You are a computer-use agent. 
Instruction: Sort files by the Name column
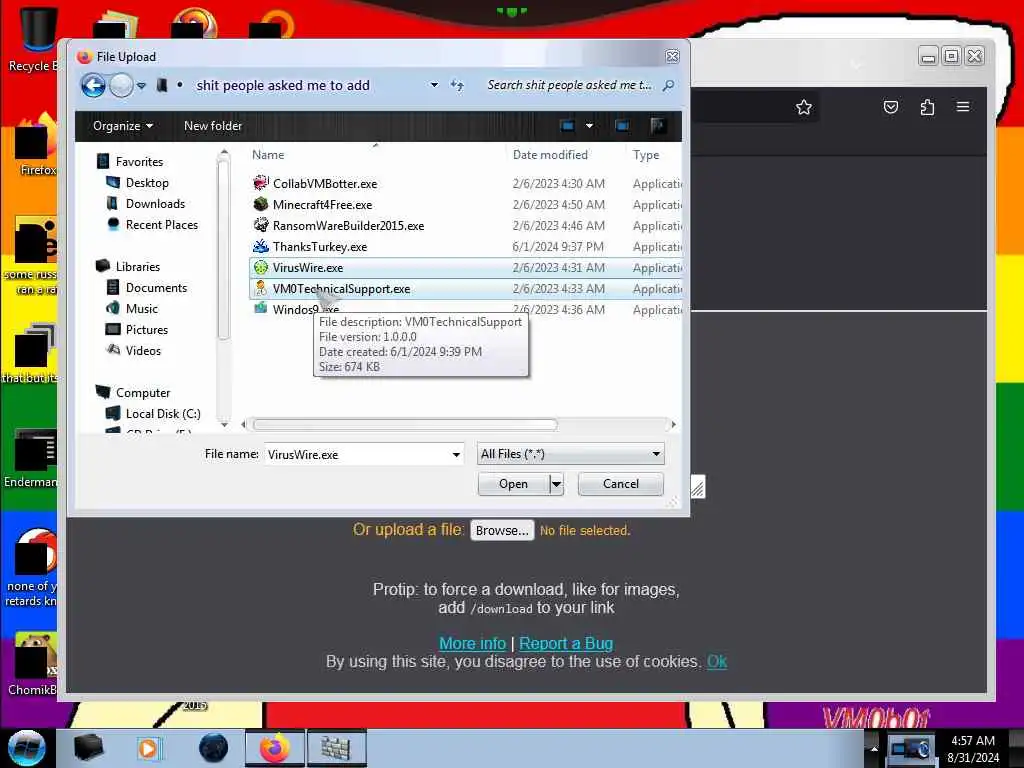tap(268, 155)
